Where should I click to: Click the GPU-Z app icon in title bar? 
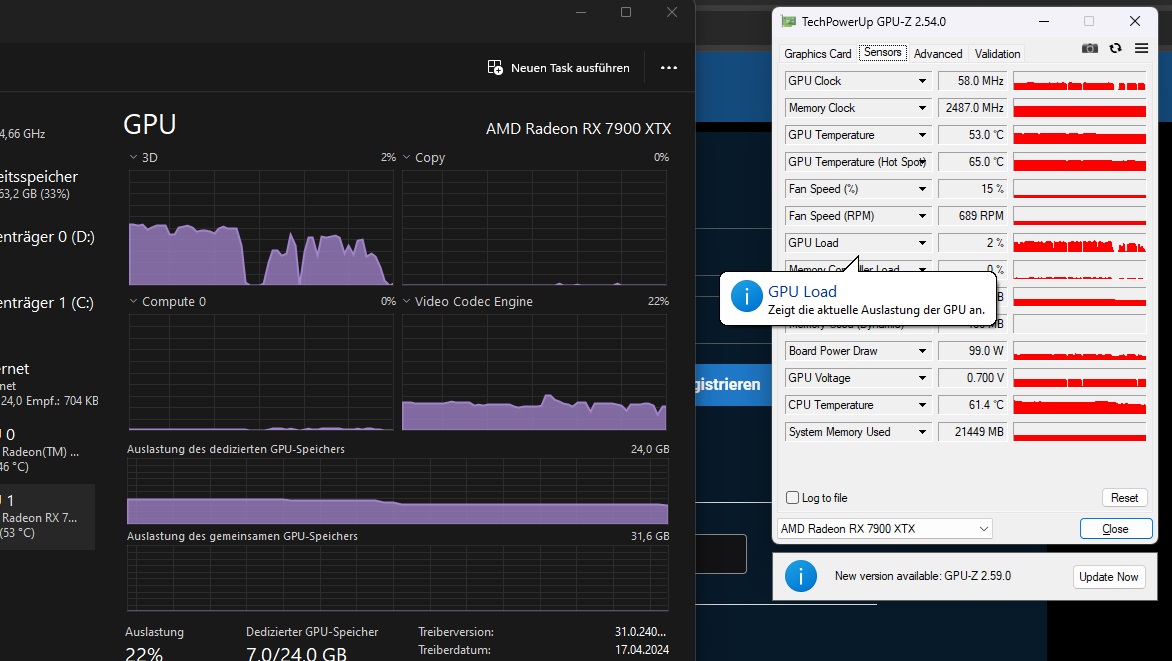pos(788,22)
